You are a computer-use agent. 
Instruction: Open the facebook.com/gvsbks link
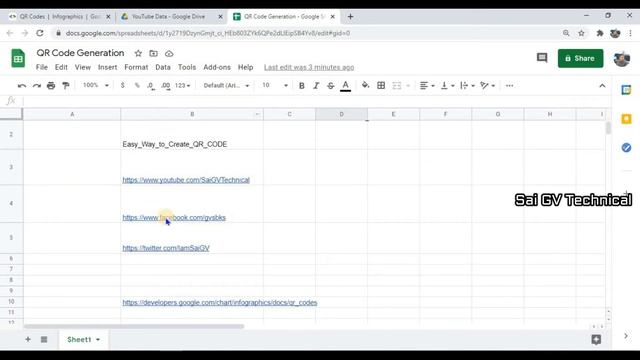(x=174, y=218)
